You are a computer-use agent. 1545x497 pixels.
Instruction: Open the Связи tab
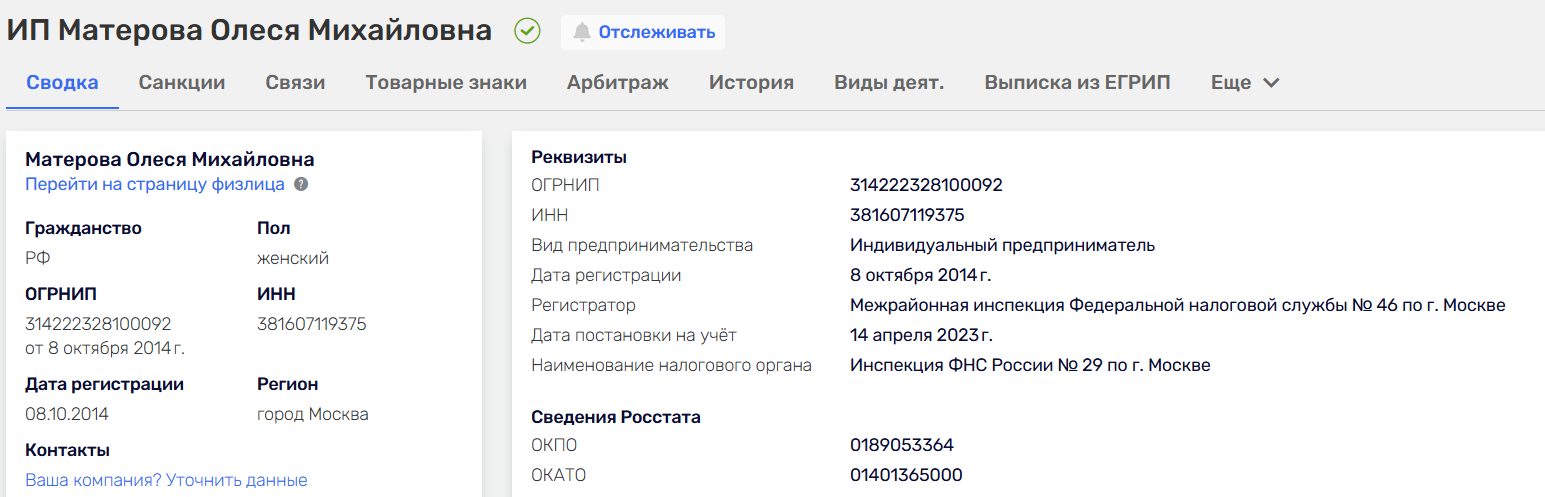[295, 83]
